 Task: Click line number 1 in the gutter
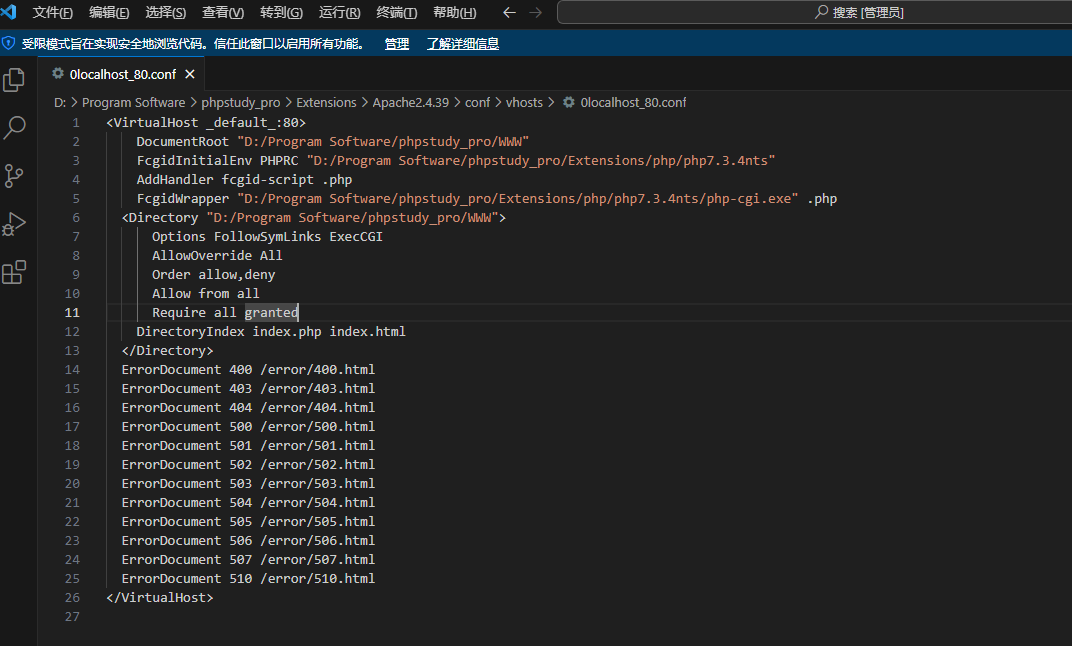[x=76, y=122]
